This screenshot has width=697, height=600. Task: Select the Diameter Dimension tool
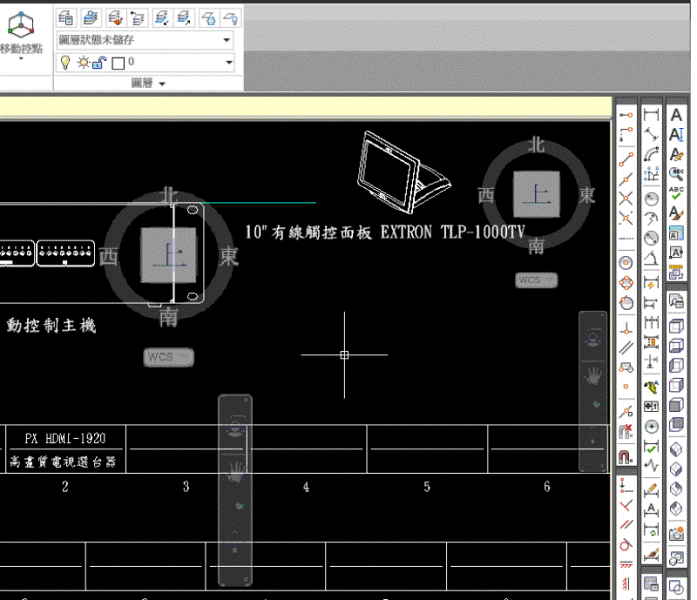[652, 238]
